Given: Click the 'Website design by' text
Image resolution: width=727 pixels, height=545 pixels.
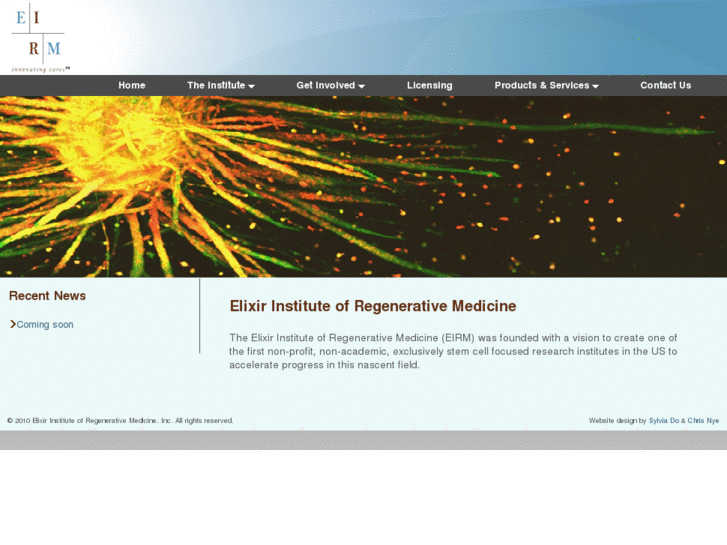Looking at the screenshot, I should (618, 421).
